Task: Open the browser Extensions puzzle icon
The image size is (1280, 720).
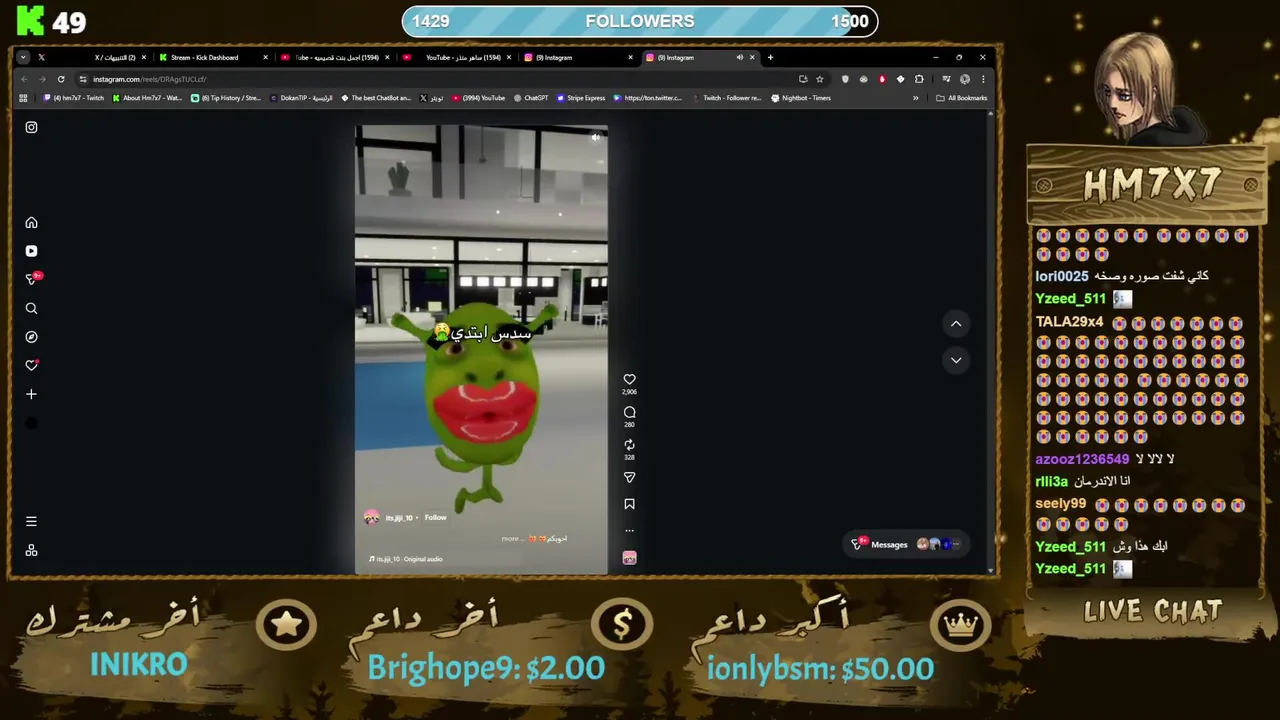Action: coord(919,79)
